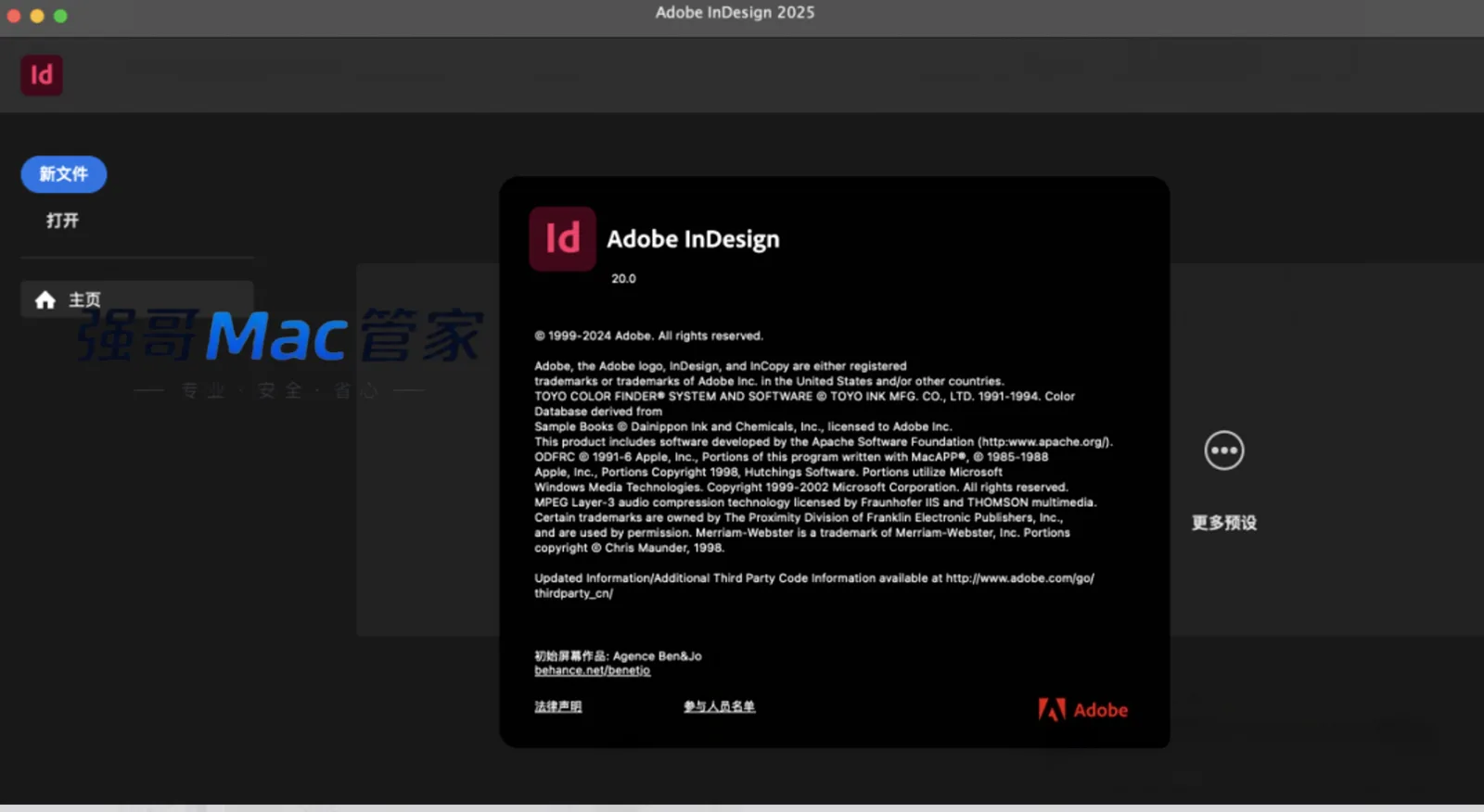
Task: Open the 参与人员名单 credits link
Action: pyautogui.click(x=720, y=706)
